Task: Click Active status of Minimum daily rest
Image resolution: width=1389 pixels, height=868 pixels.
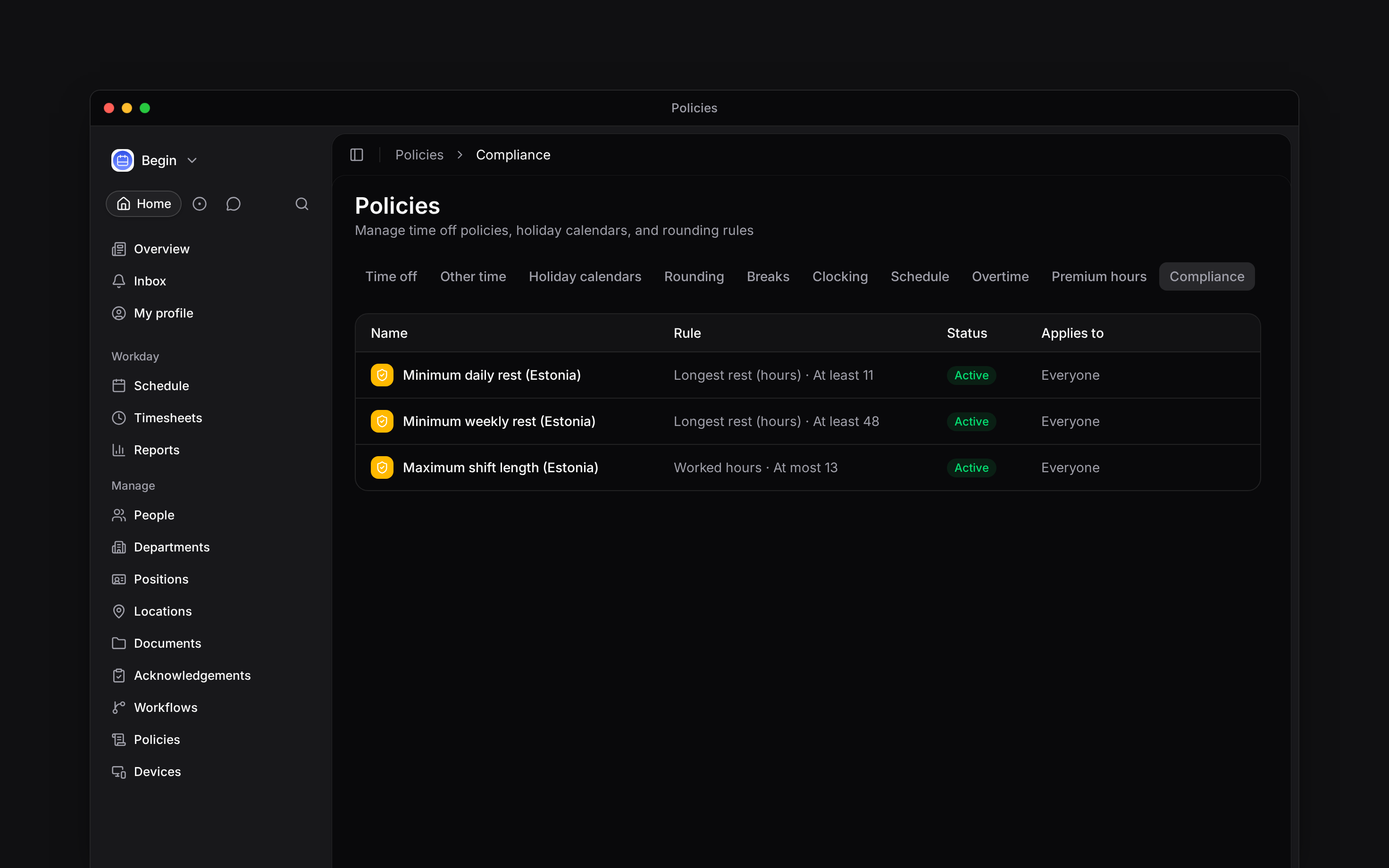Action: point(971,376)
